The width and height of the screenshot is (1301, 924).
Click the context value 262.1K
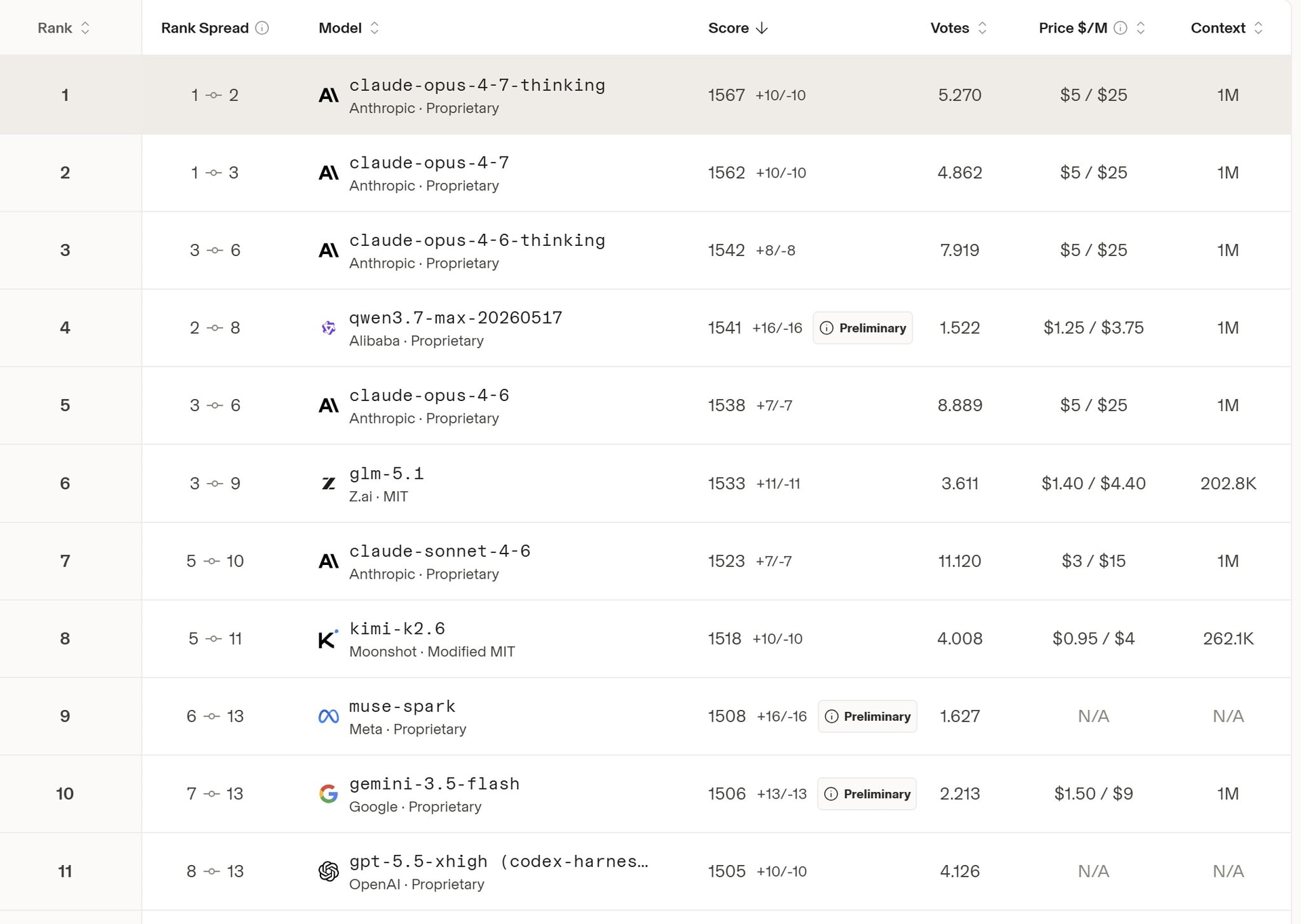tap(1228, 639)
